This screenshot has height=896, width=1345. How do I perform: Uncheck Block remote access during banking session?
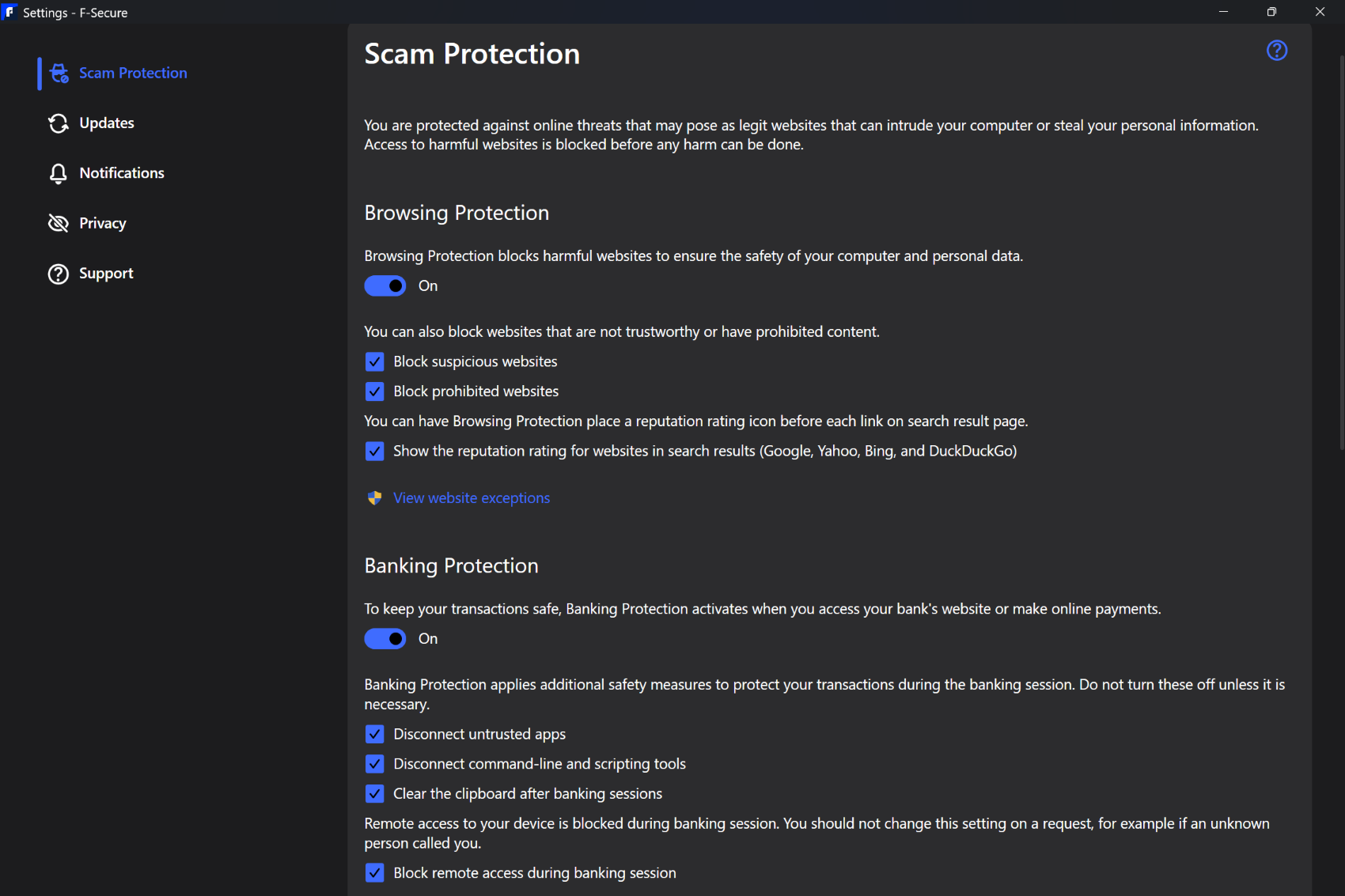(x=375, y=873)
